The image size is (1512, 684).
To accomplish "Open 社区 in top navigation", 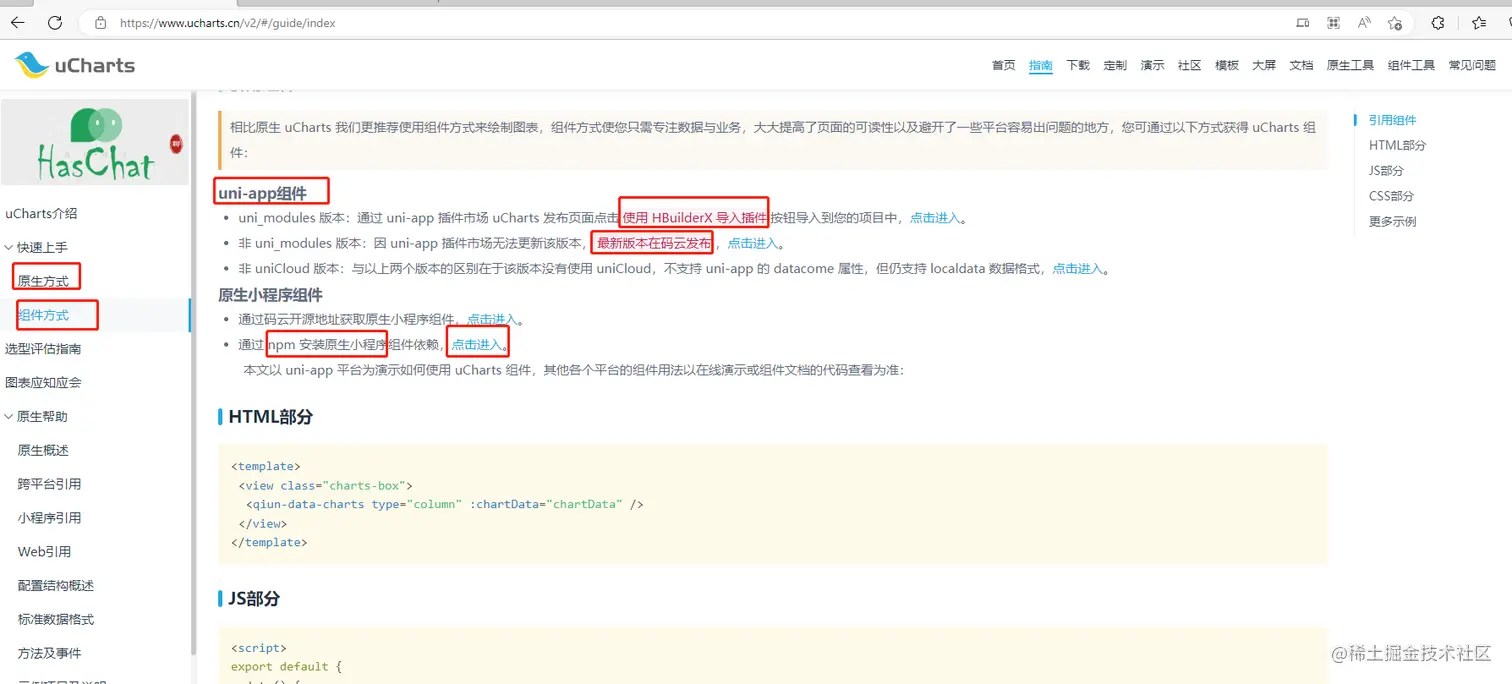I will (1189, 65).
